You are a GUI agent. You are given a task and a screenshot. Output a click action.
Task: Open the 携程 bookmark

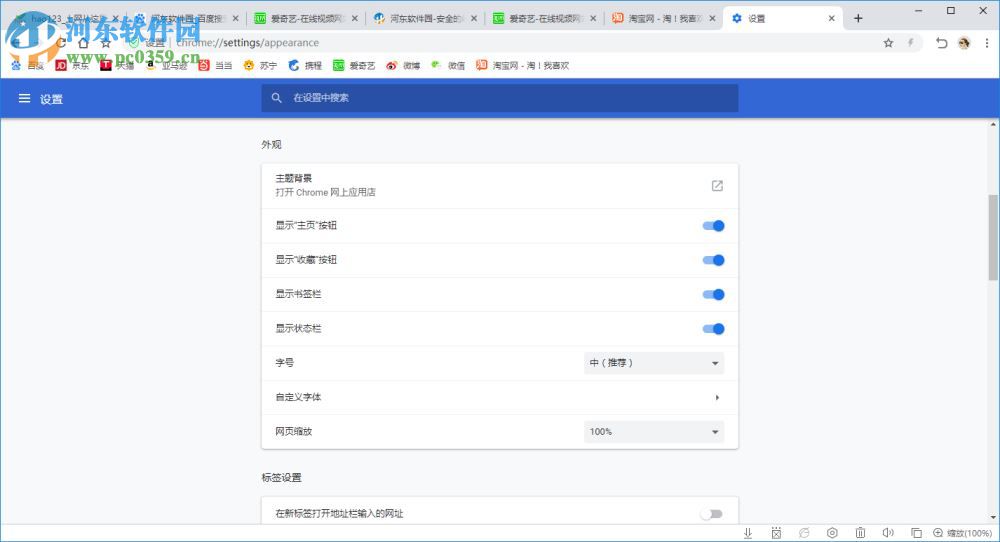click(305, 65)
